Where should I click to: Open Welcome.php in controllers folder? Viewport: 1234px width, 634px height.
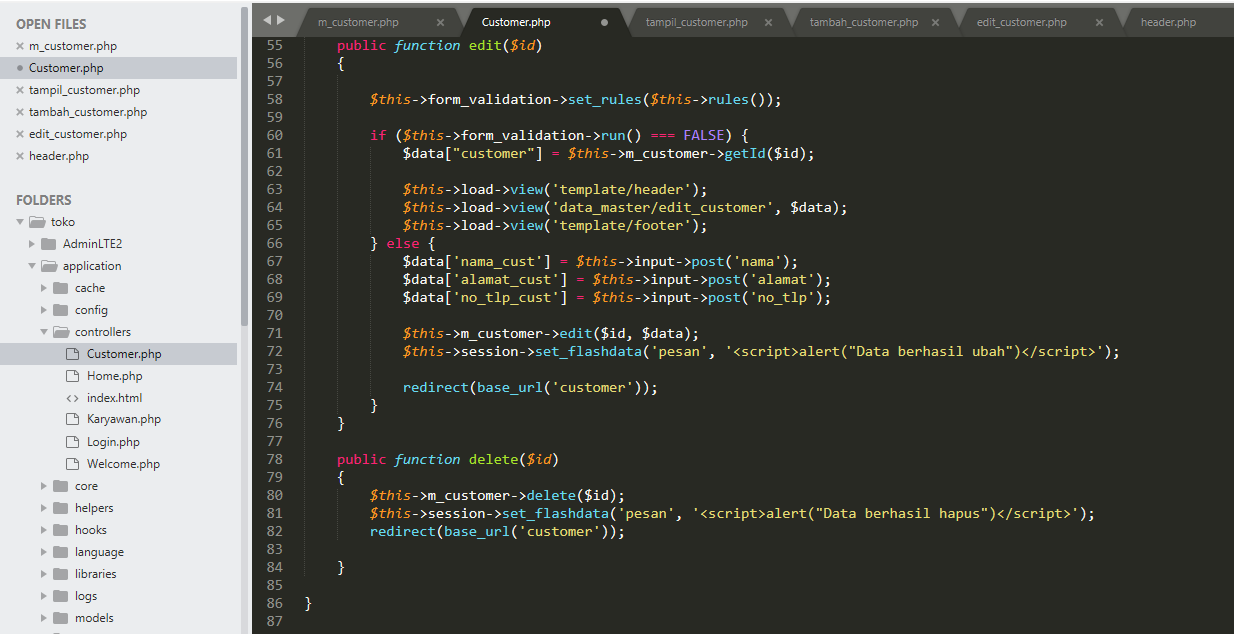(123, 464)
